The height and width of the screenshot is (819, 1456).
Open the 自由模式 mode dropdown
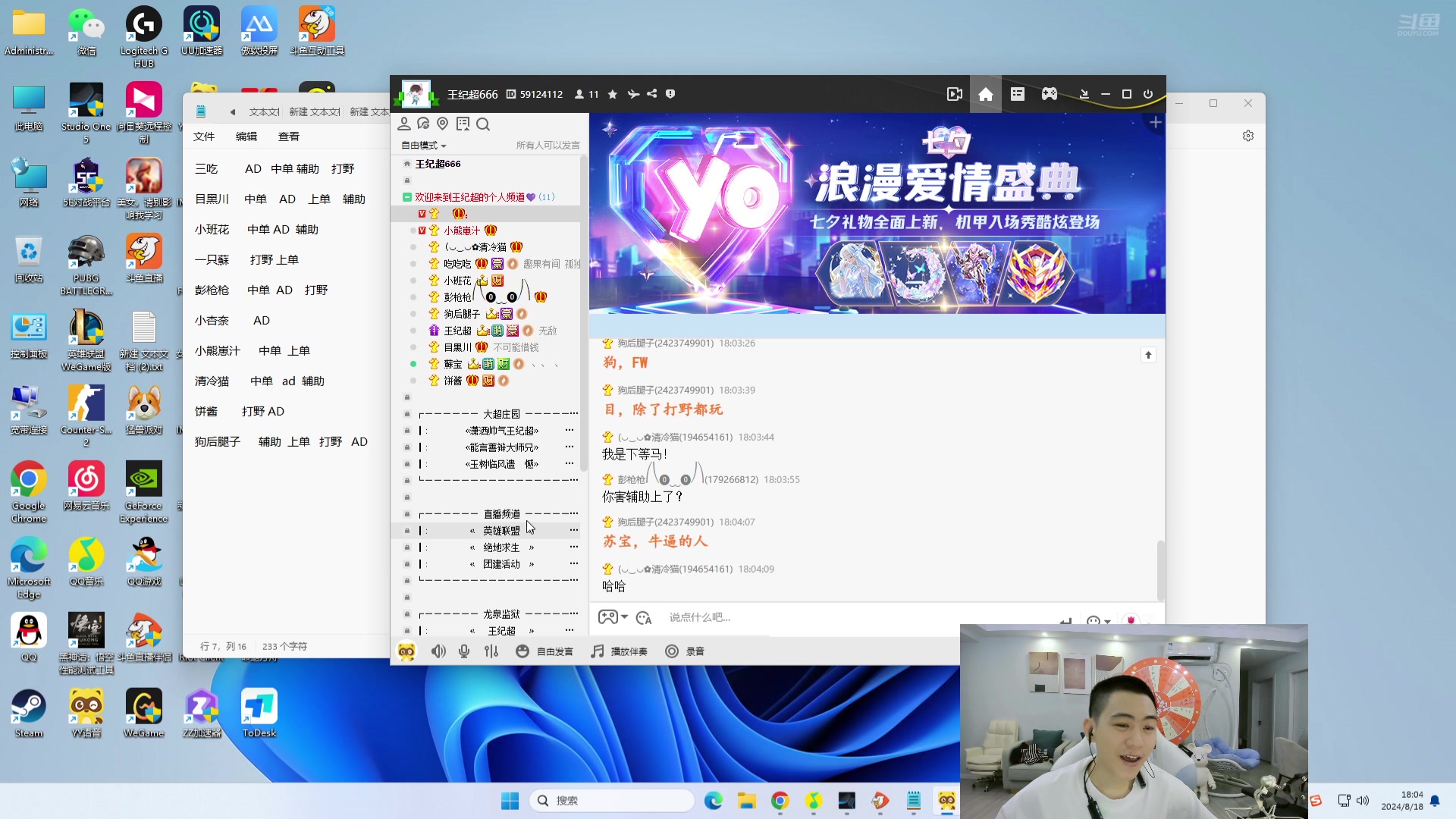point(423,146)
